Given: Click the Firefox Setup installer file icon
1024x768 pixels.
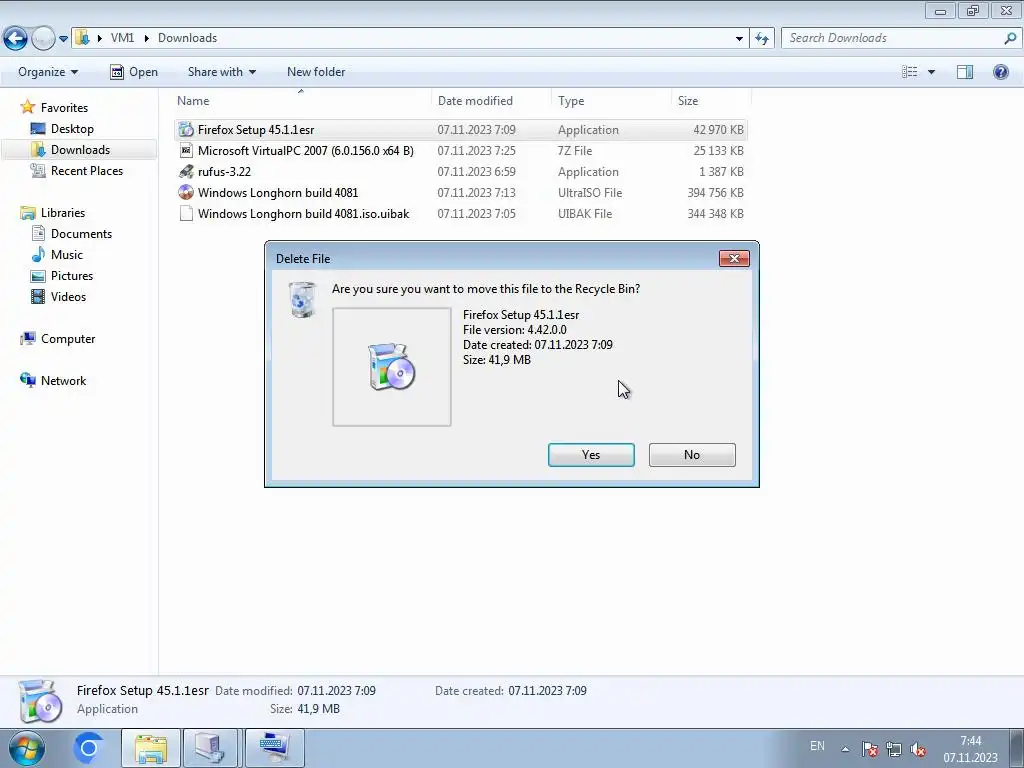Looking at the screenshot, I should tap(186, 130).
